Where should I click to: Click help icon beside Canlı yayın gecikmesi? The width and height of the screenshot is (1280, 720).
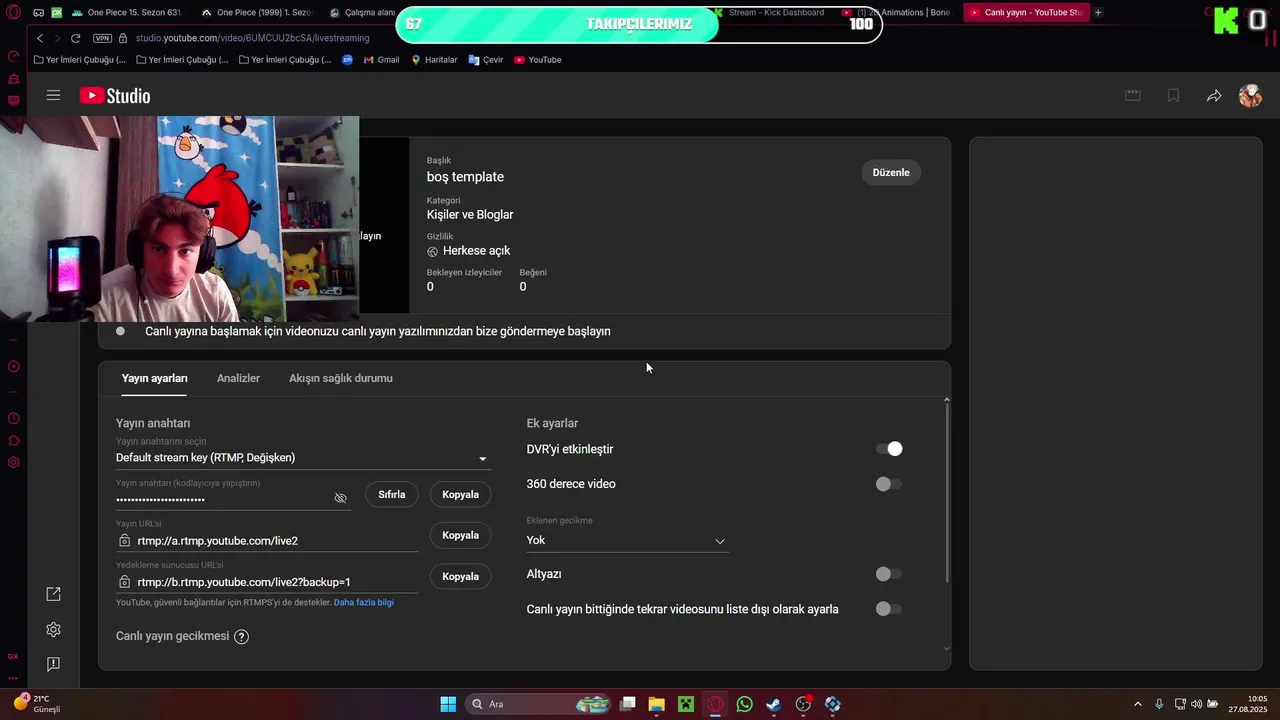[x=241, y=636]
